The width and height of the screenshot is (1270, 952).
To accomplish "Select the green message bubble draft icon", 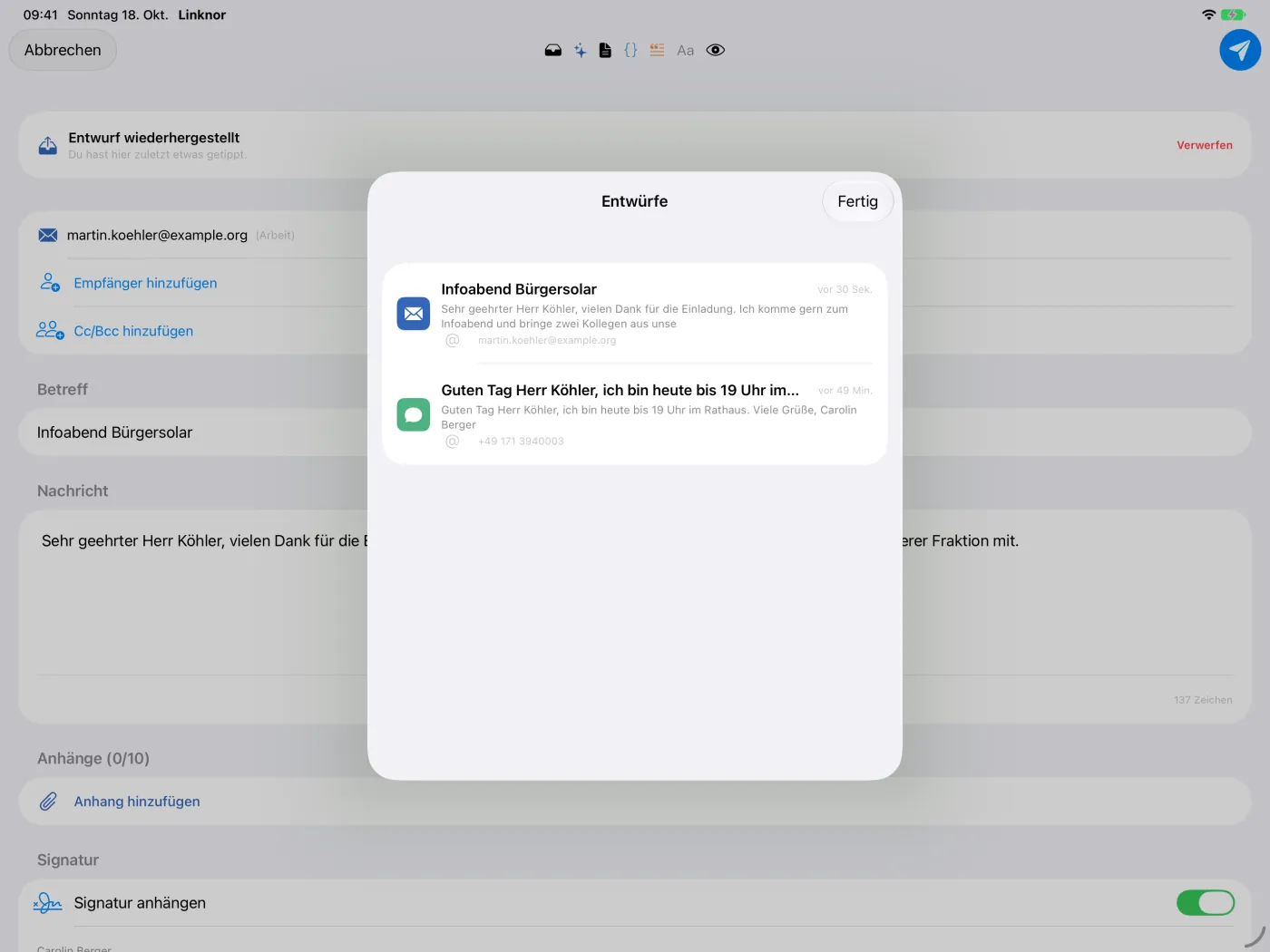I will pos(414,415).
